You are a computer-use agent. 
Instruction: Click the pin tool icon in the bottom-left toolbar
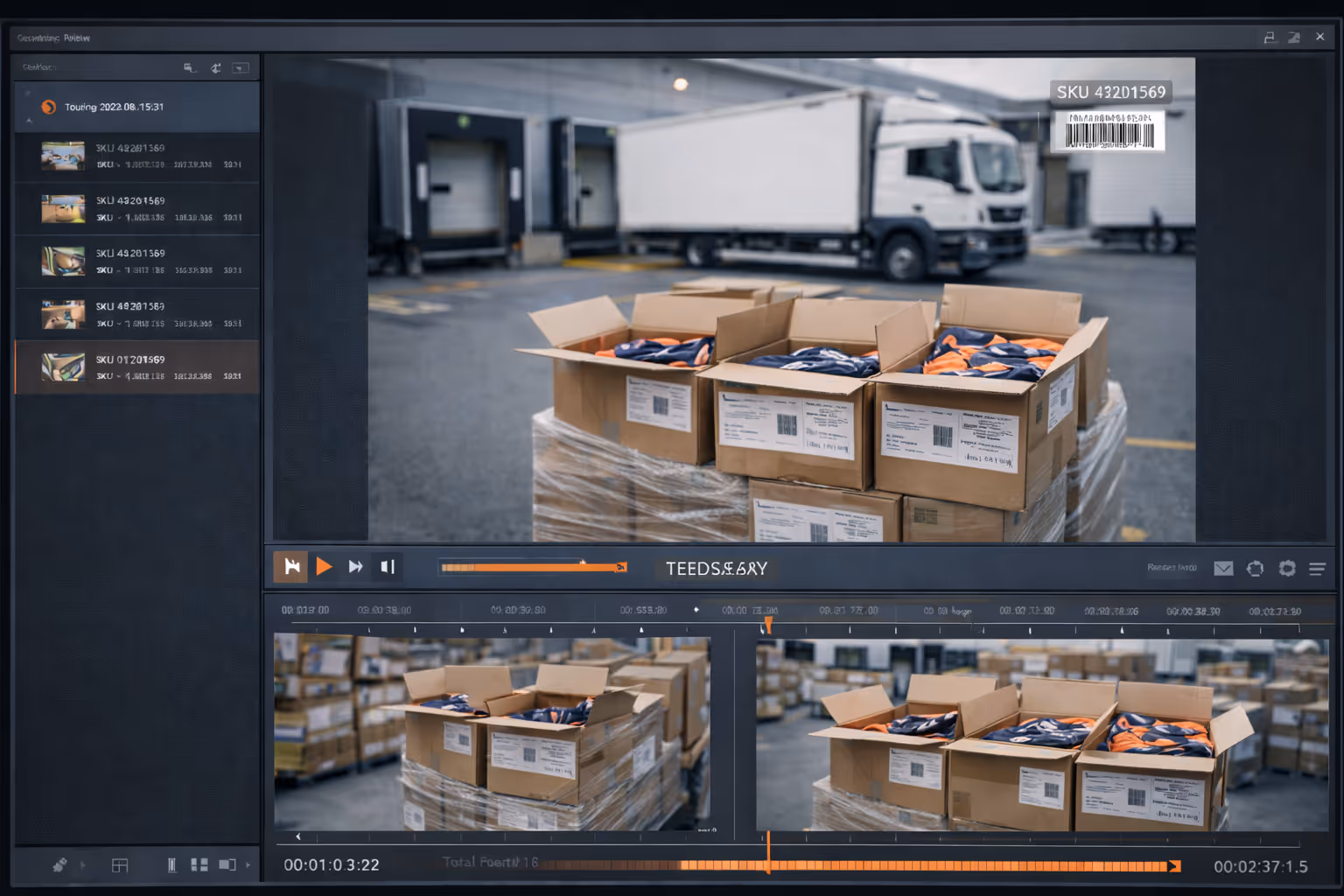[x=59, y=865]
